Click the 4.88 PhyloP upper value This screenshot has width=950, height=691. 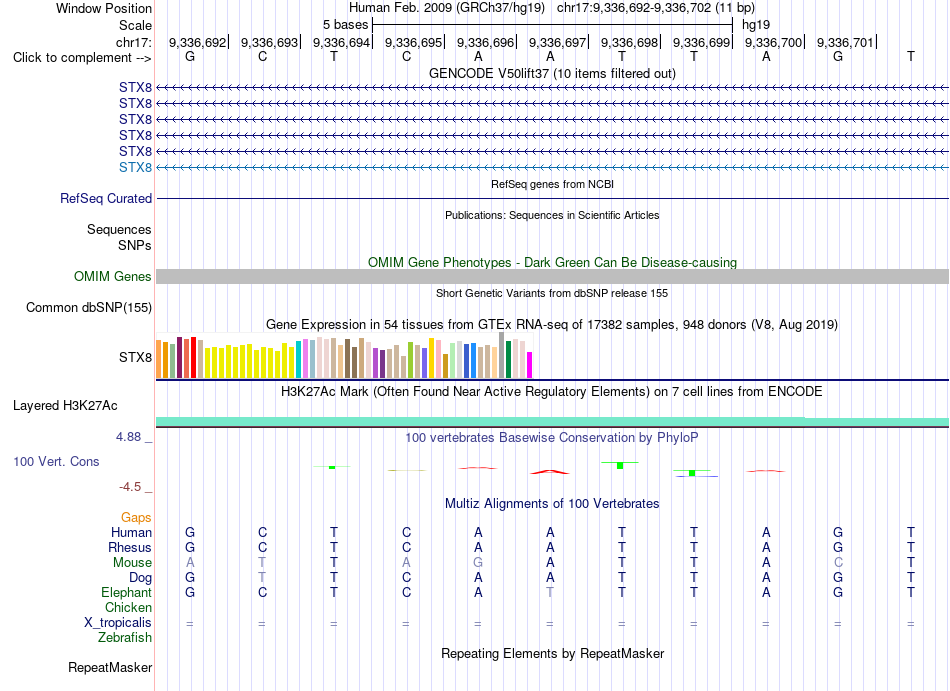pyautogui.click(x=128, y=437)
